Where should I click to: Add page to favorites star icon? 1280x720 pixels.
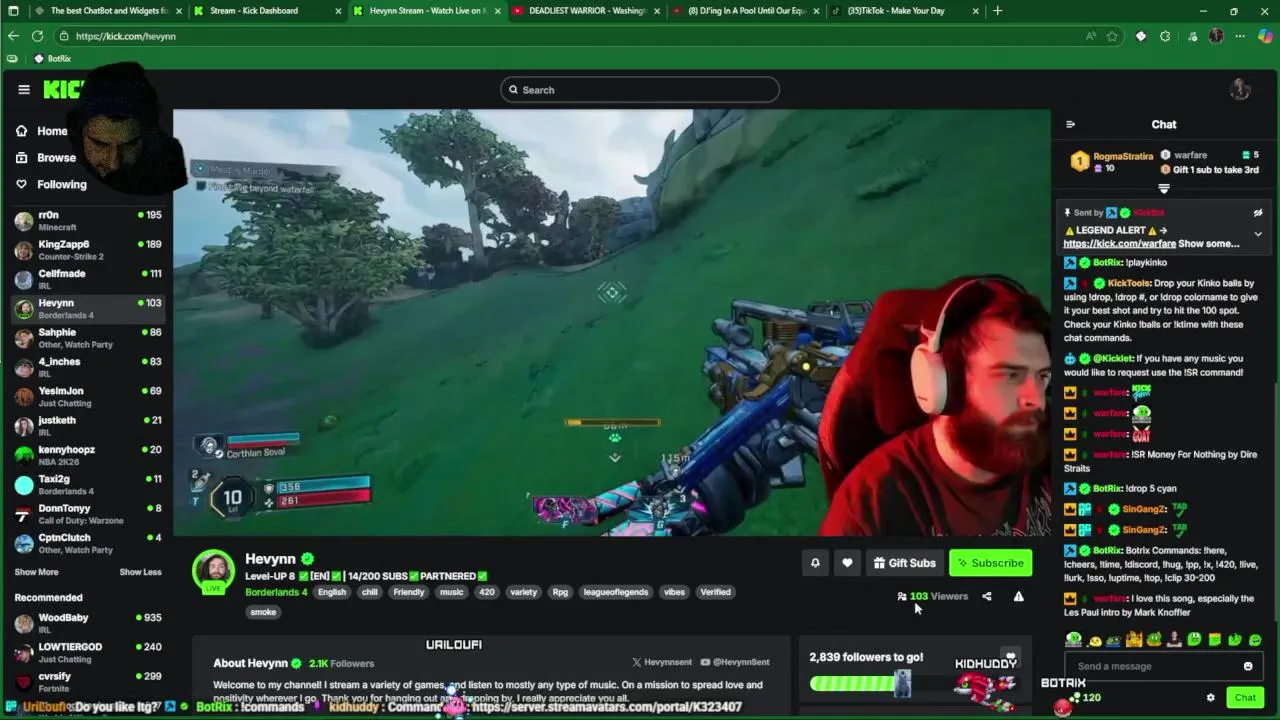pyautogui.click(x=1112, y=36)
